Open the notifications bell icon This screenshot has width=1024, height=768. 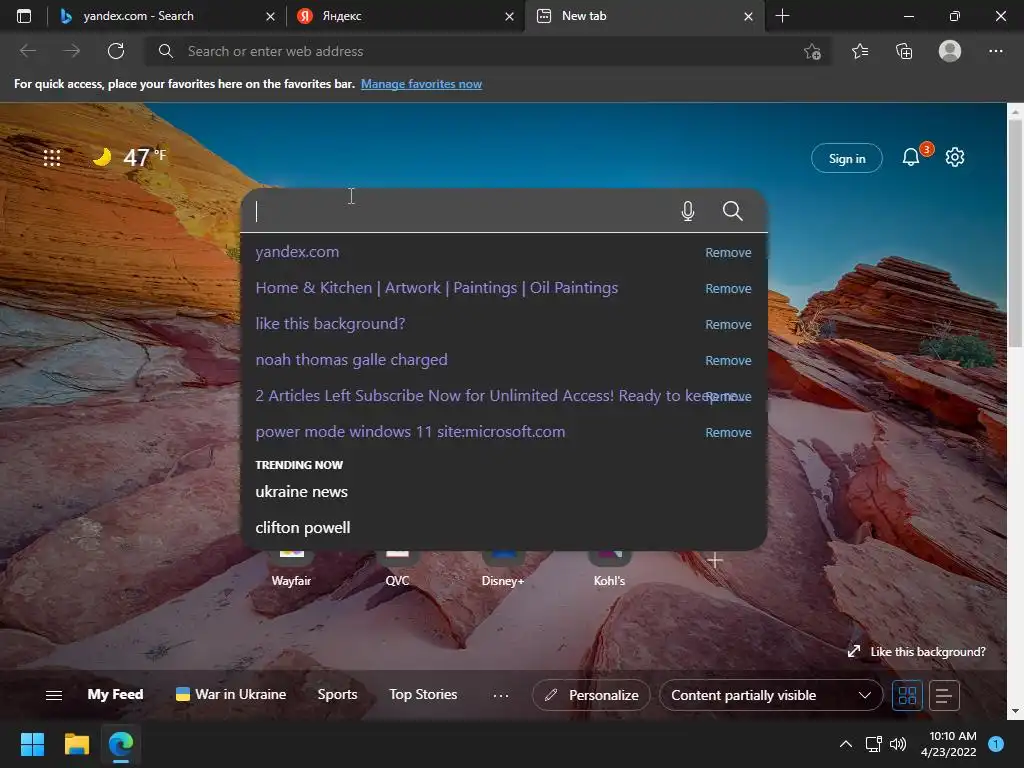tap(911, 157)
